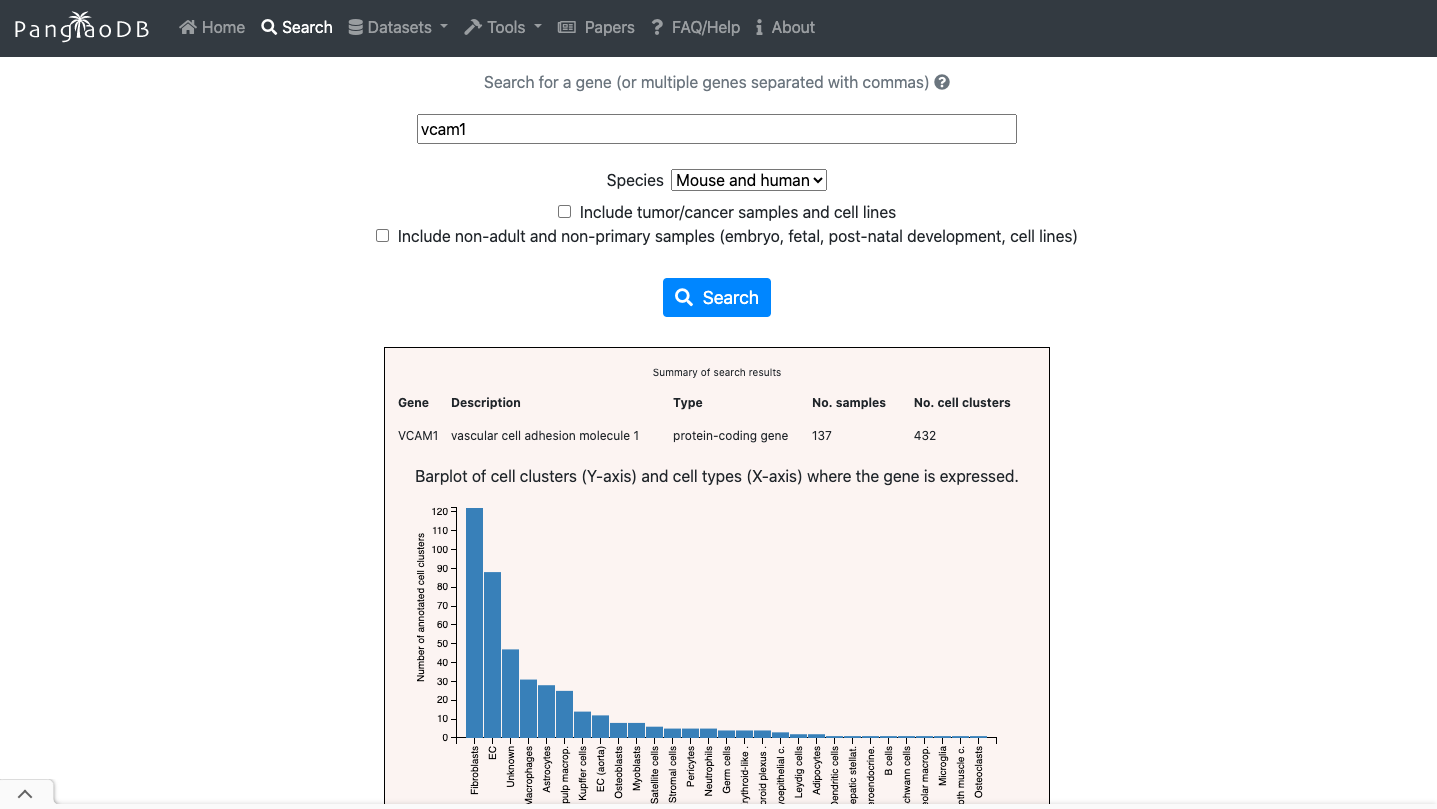The width and height of the screenshot is (1437, 809).
Task: Open the Papers menu item
Action: click(x=609, y=27)
